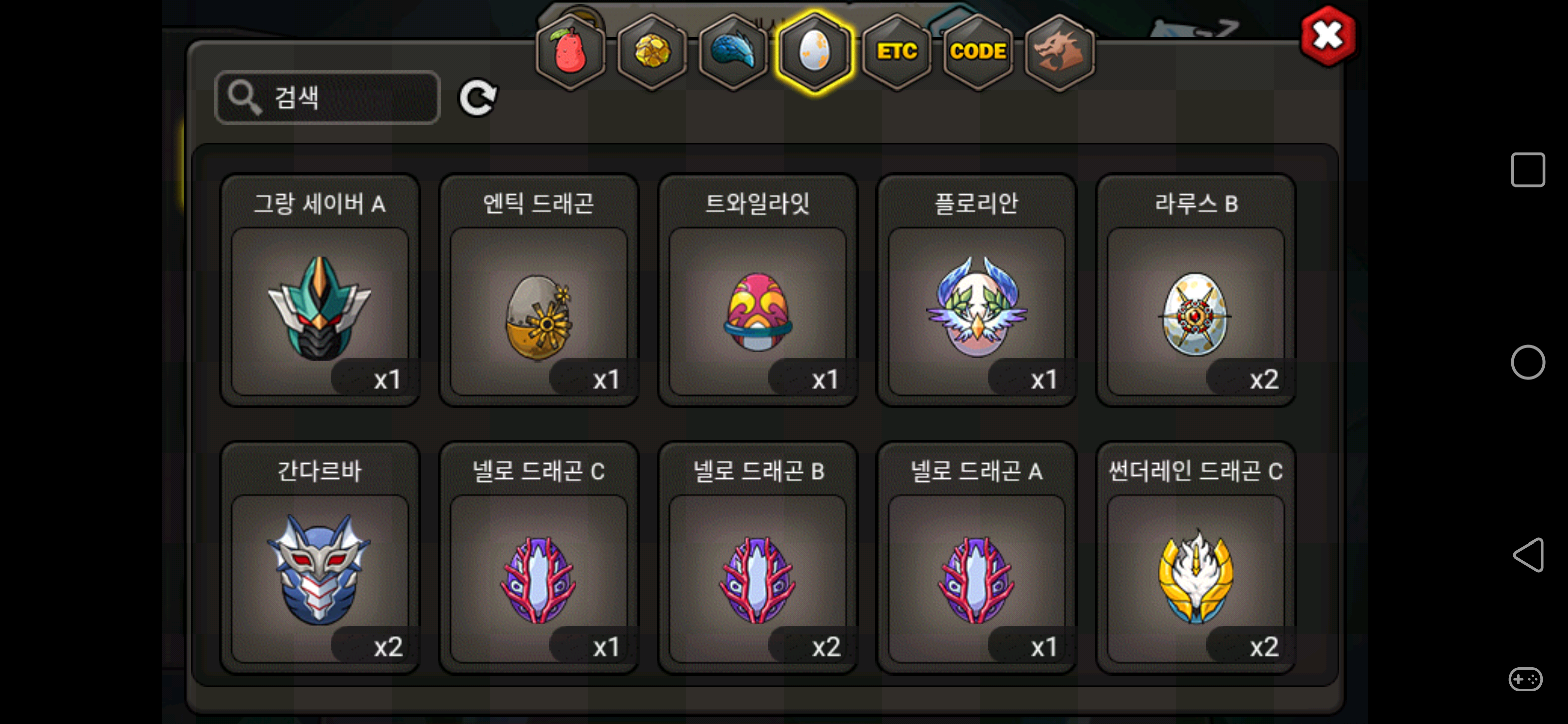Click the 검색 search field
Viewport: 1568px width, 724px height.
click(x=328, y=98)
